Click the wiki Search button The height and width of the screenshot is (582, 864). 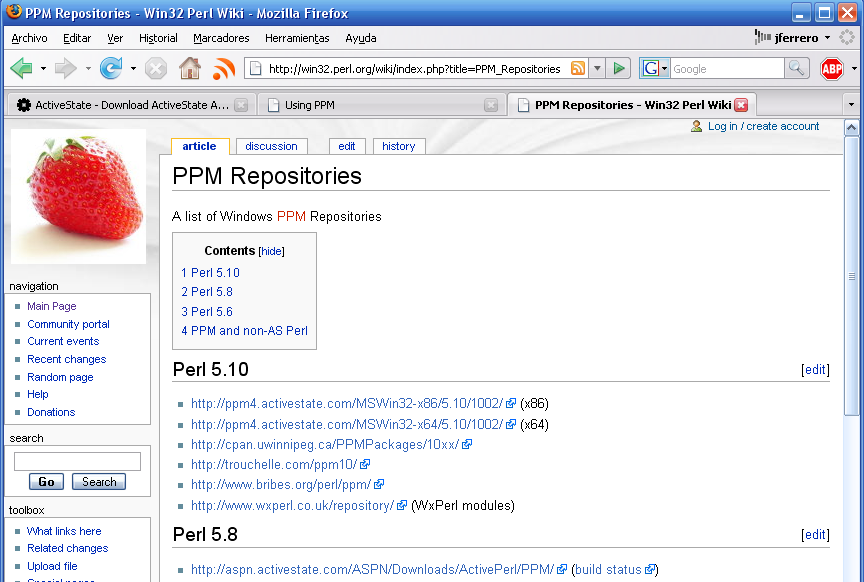click(x=99, y=482)
